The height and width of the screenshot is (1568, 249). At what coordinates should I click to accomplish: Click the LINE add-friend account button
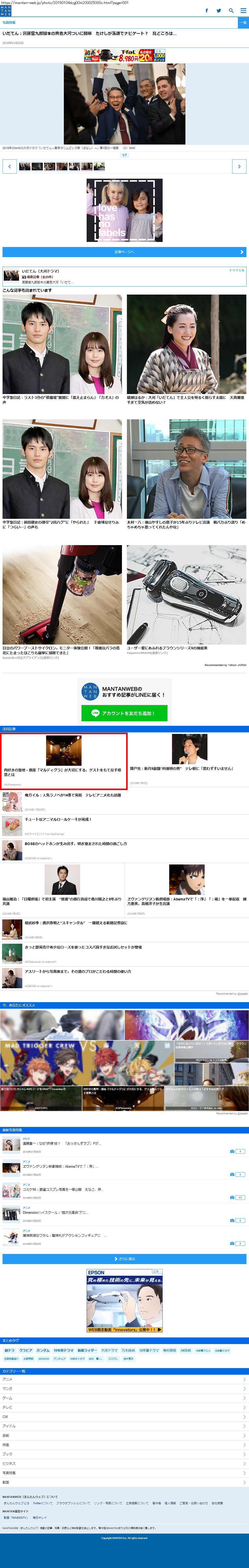point(124,713)
